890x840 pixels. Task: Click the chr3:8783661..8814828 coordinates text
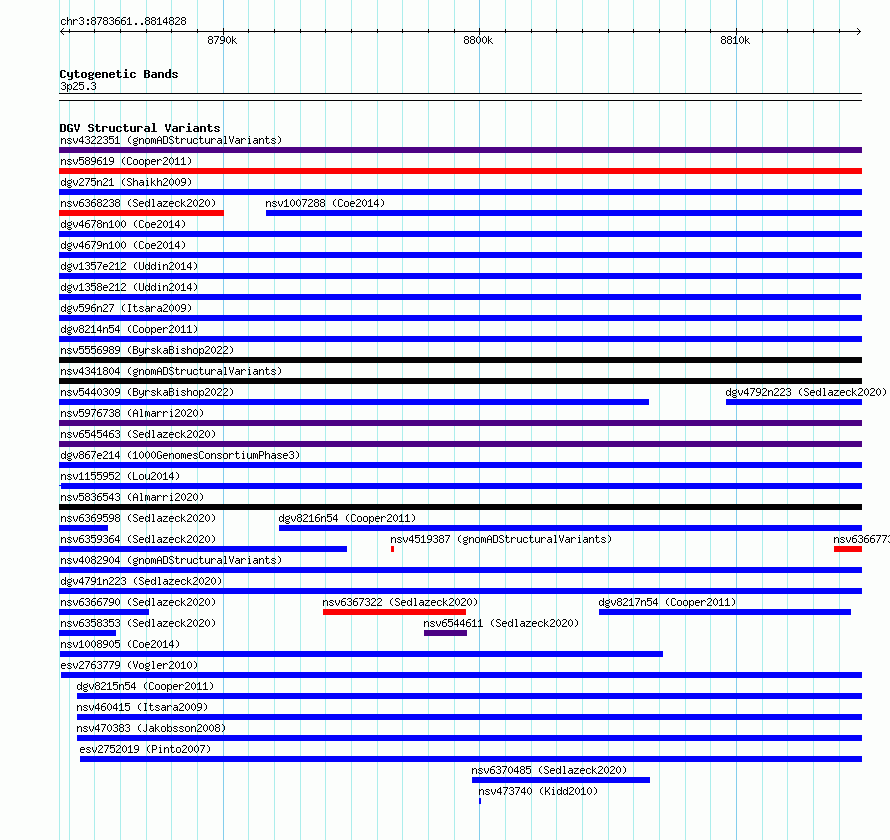(123, 22)
